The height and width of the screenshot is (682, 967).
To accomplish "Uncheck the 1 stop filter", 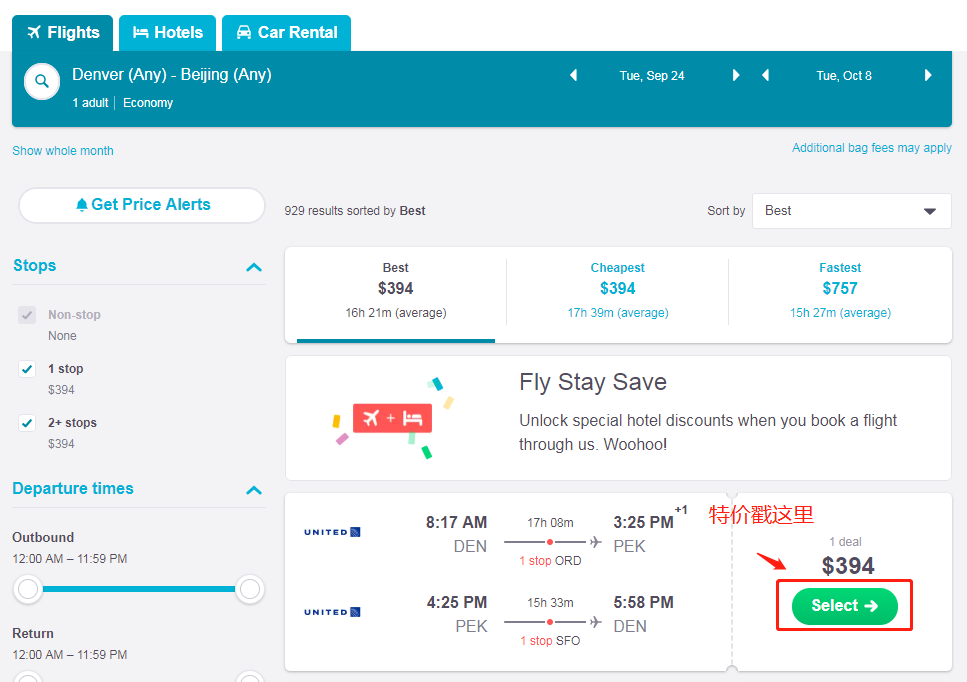I will (x=27, y=369).
